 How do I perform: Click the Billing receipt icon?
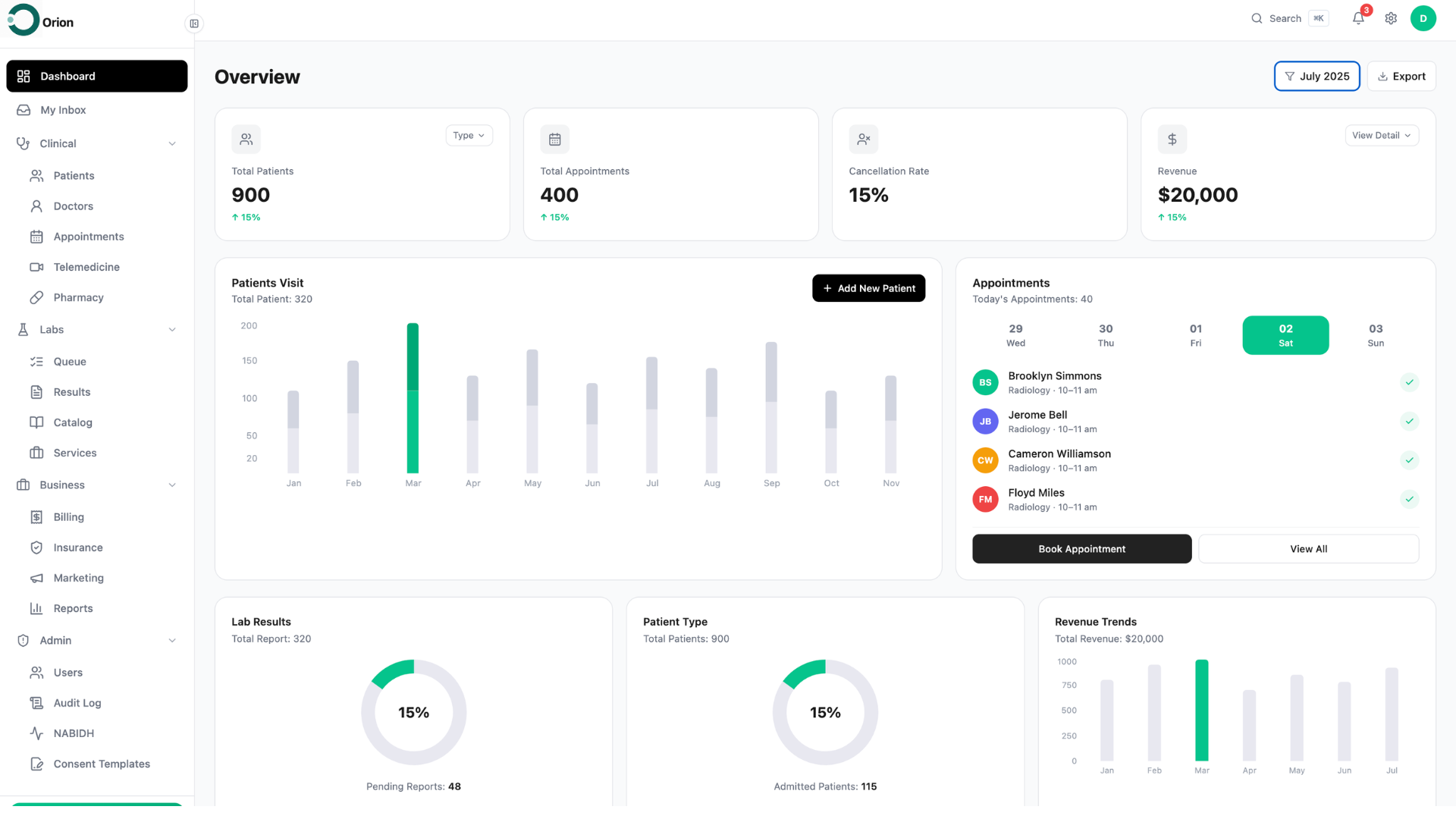pyautogui.click(x=36, y=517)
